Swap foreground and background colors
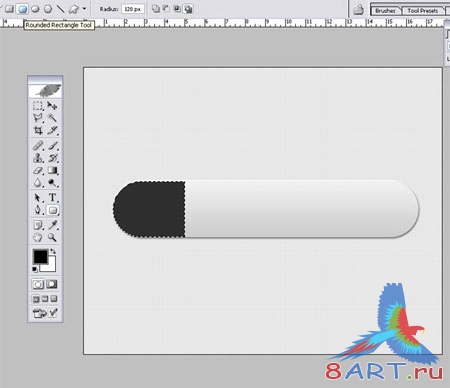This screenshot has width=450, height=388. [x=53, y=251]
